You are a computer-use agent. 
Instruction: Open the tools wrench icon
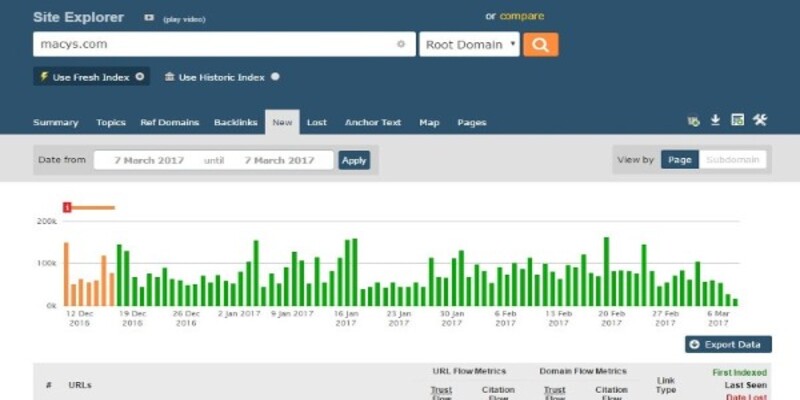tap(759, 121)
